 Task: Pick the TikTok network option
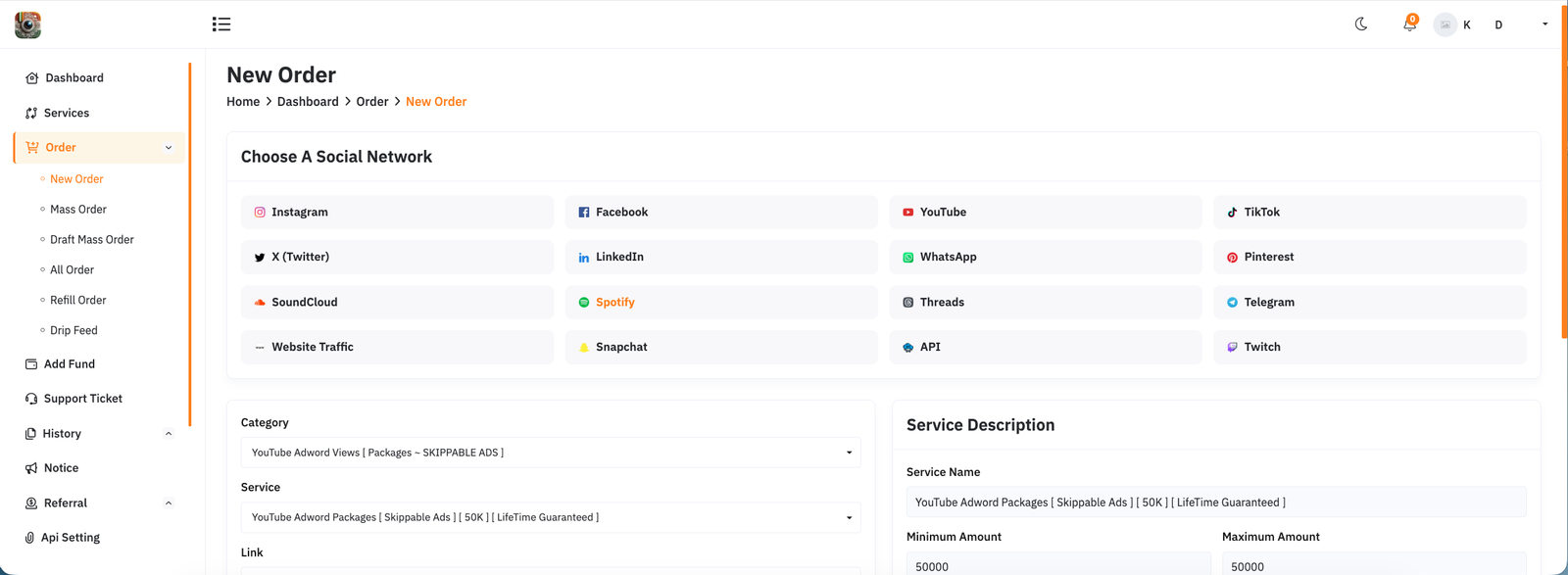click(x=1369, y=213)
